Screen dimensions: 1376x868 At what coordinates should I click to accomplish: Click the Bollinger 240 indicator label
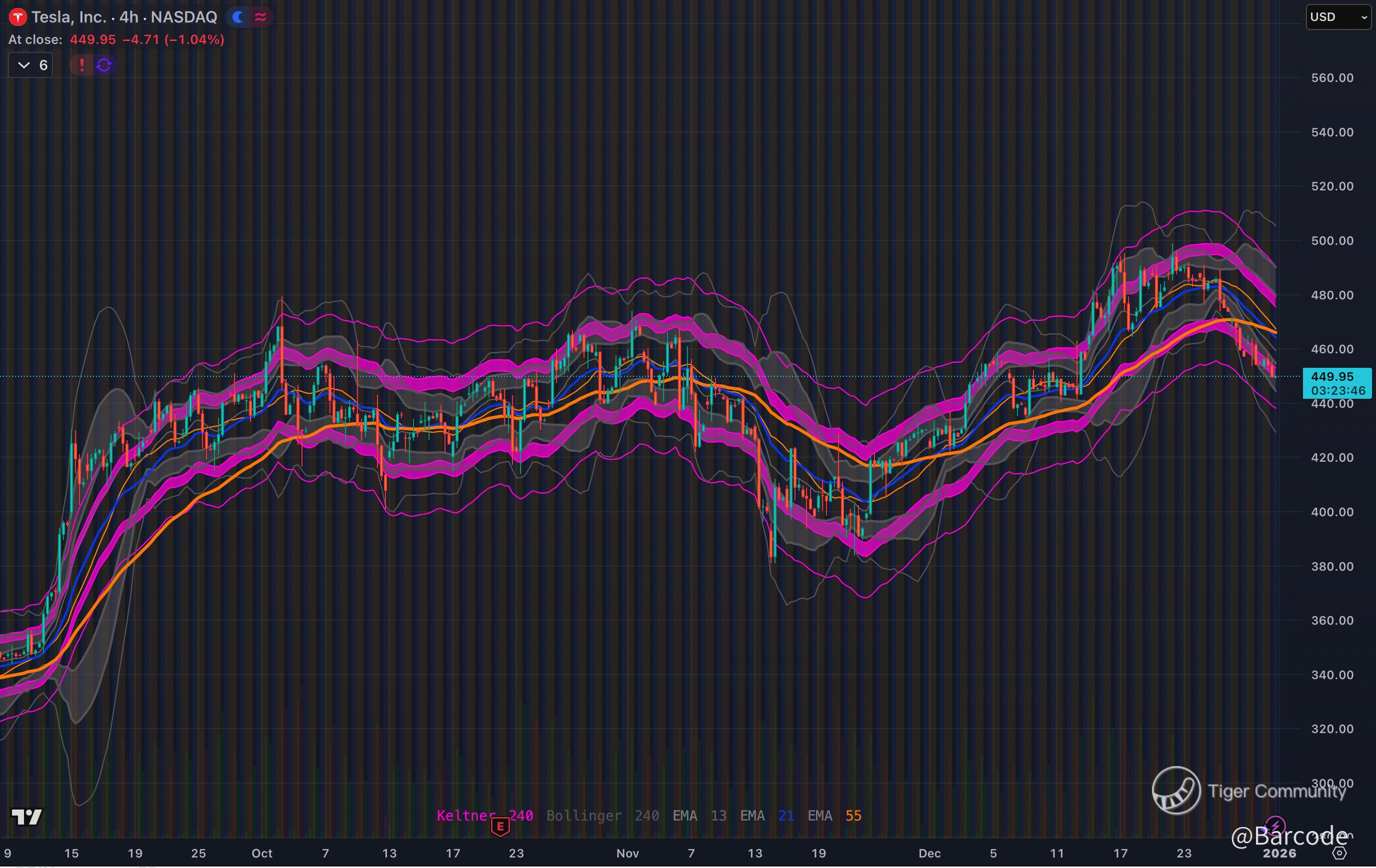coord(602,816)
